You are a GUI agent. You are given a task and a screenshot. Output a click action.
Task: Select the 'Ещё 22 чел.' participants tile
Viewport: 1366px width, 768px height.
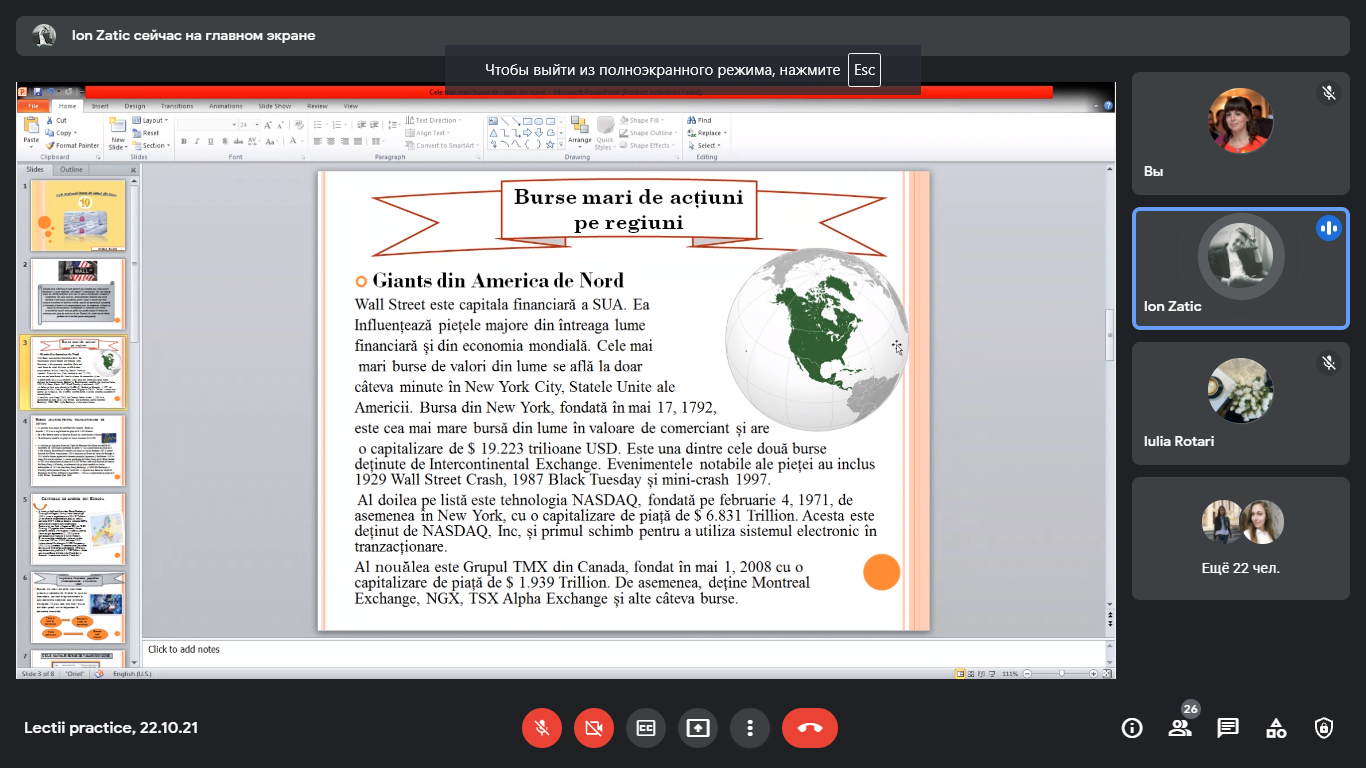click(1240, 538)
